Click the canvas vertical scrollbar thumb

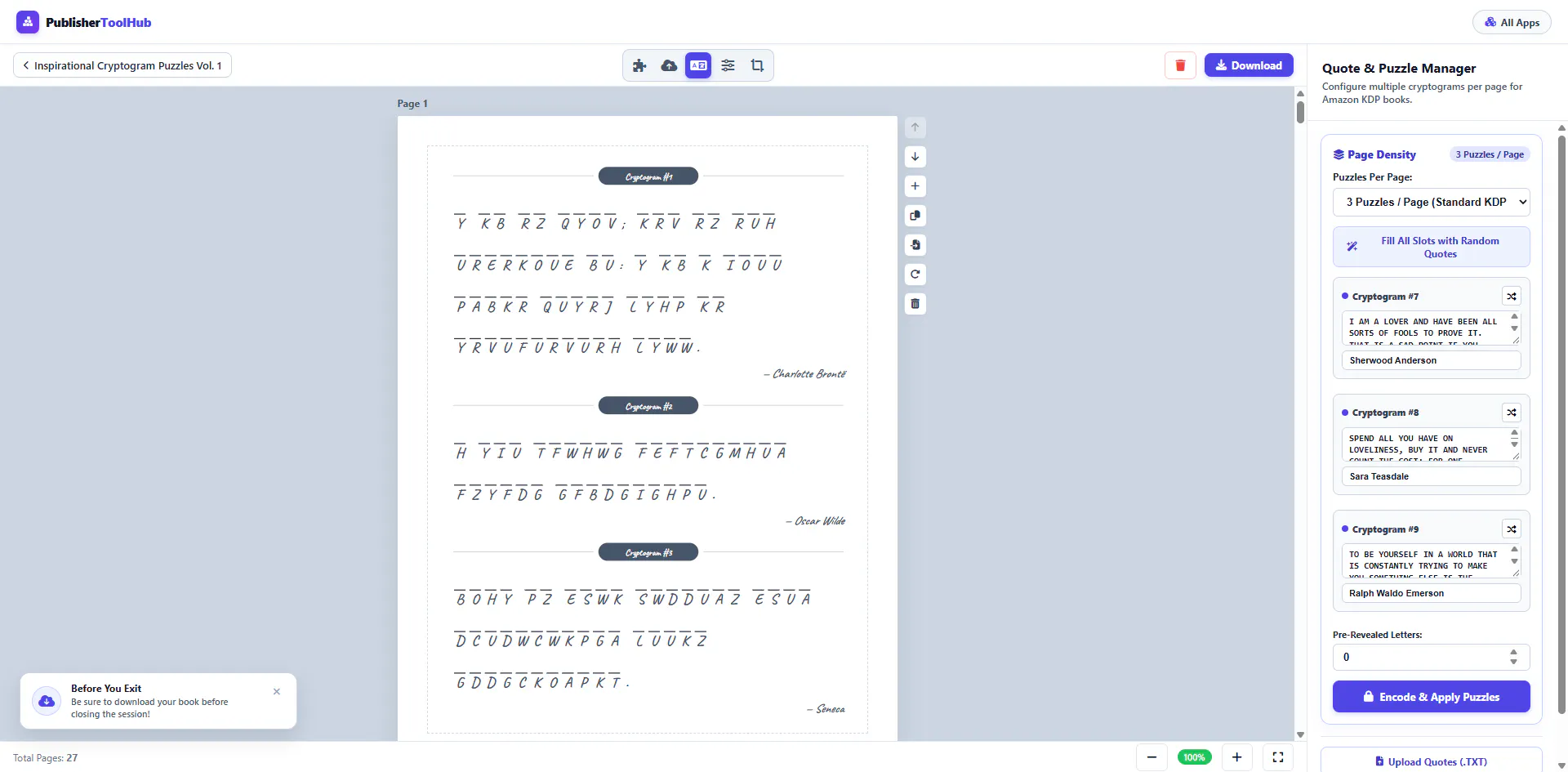coord(1300,111)
